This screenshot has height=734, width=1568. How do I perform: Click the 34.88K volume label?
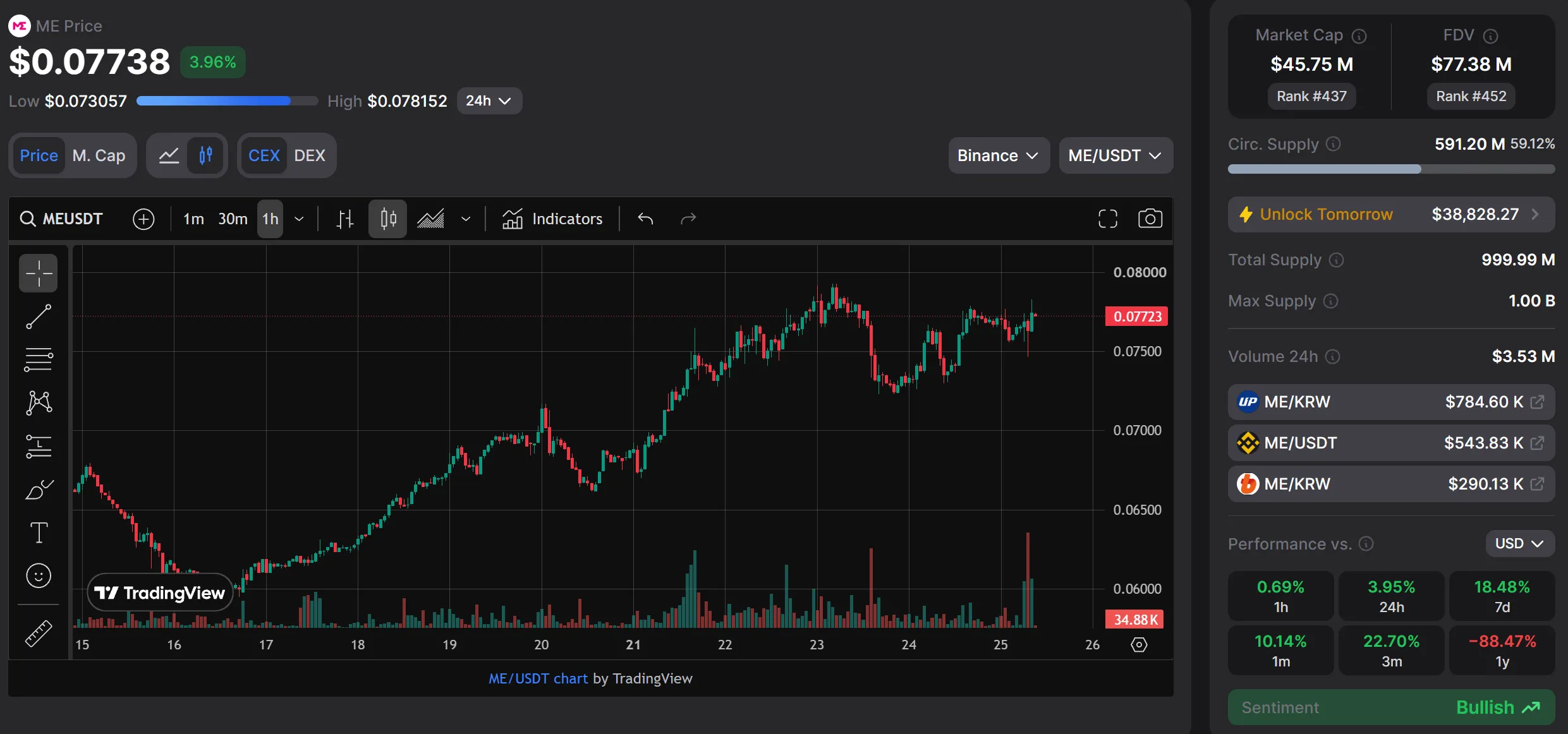[x=1134, y=619]
